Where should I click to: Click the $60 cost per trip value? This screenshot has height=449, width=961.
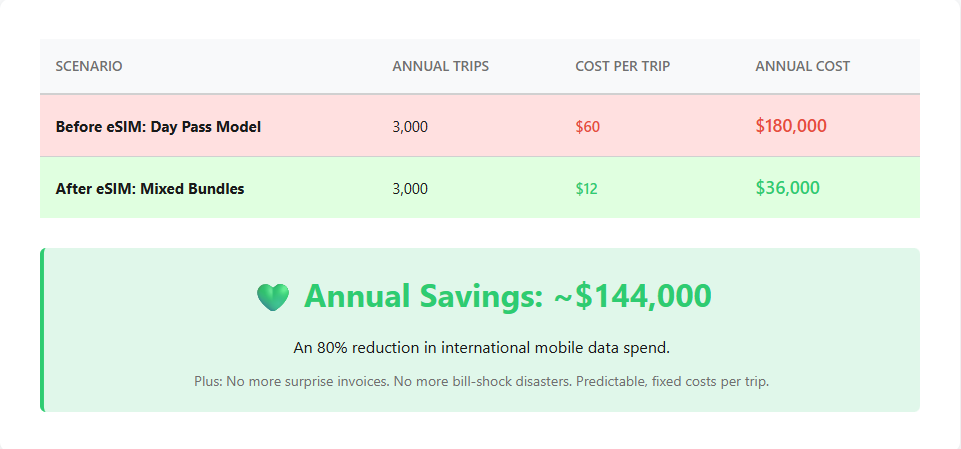point(587,127)
